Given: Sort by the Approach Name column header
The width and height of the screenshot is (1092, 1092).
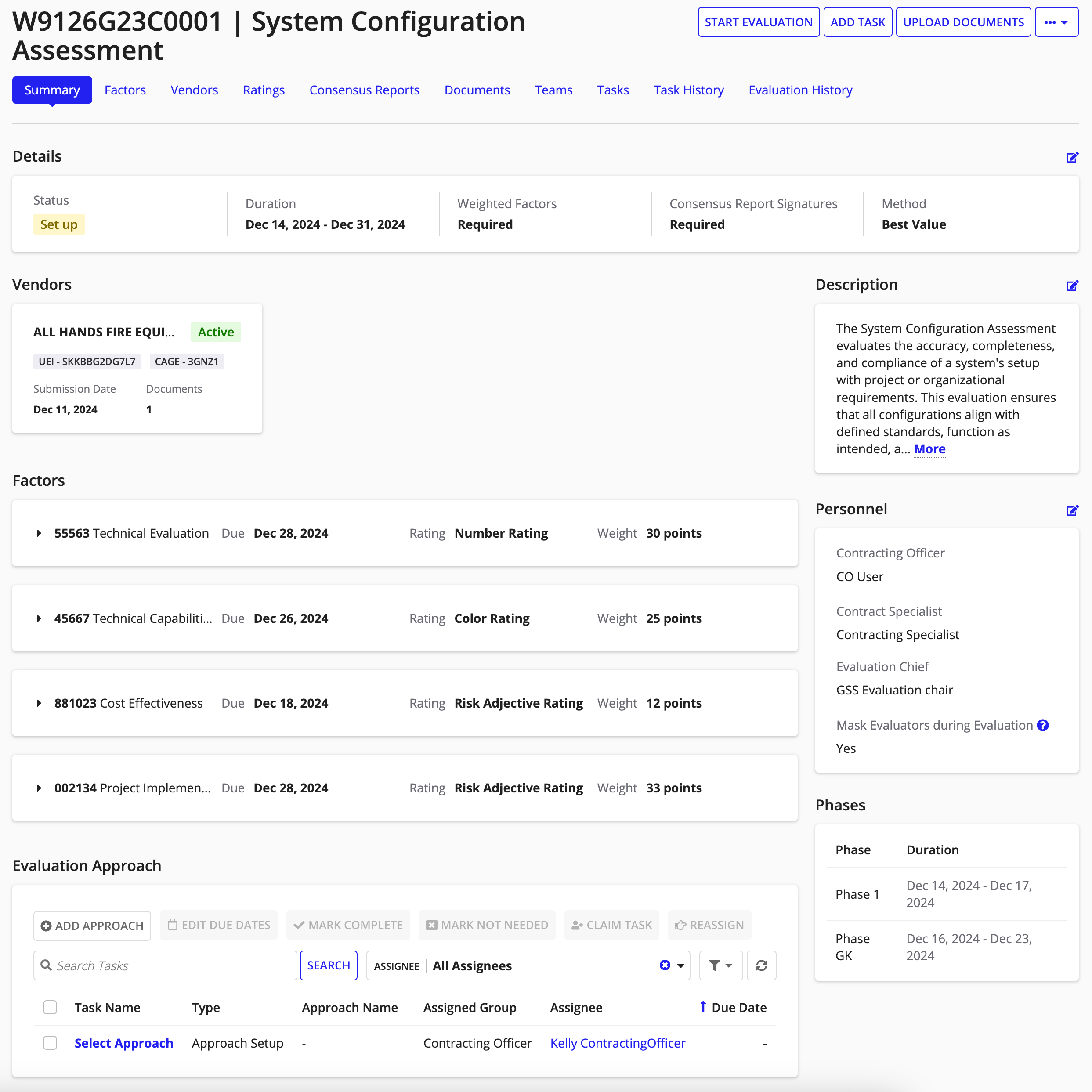Looking at the screenshot, I should tap(350, 1007).
